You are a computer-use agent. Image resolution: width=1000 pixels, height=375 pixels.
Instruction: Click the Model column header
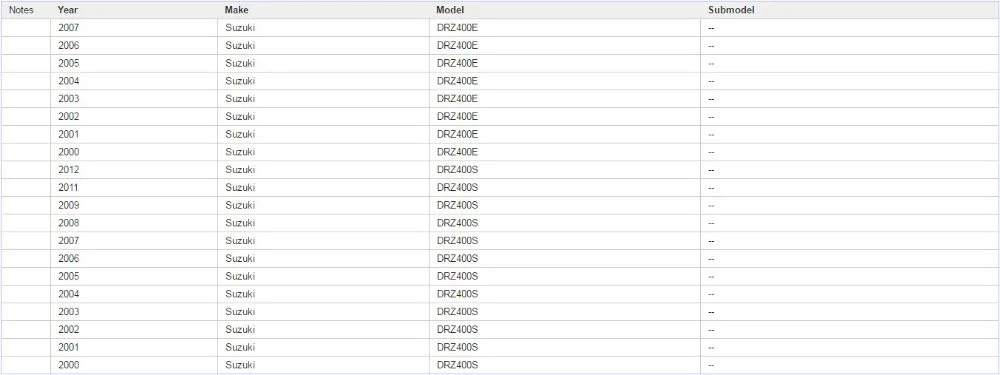pyautogui.click(x=450, y=10)
